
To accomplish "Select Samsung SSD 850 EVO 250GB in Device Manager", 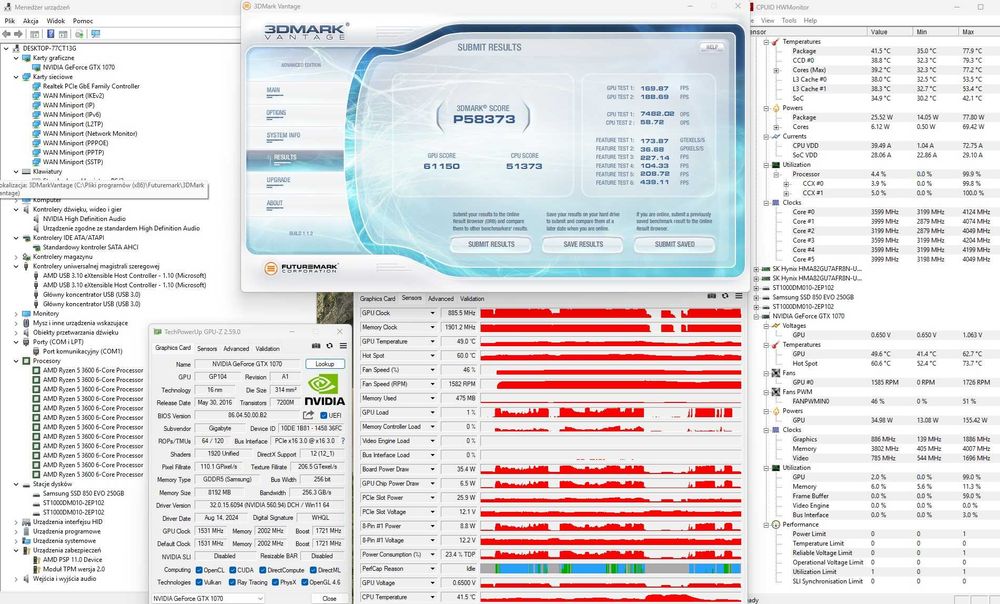I will coord(83,493).
